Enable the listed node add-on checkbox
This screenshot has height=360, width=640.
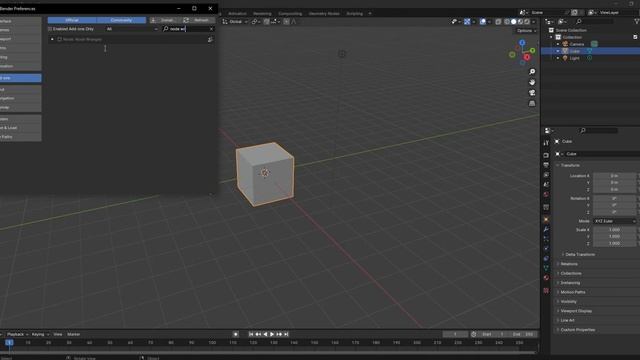tap(60, 40)
